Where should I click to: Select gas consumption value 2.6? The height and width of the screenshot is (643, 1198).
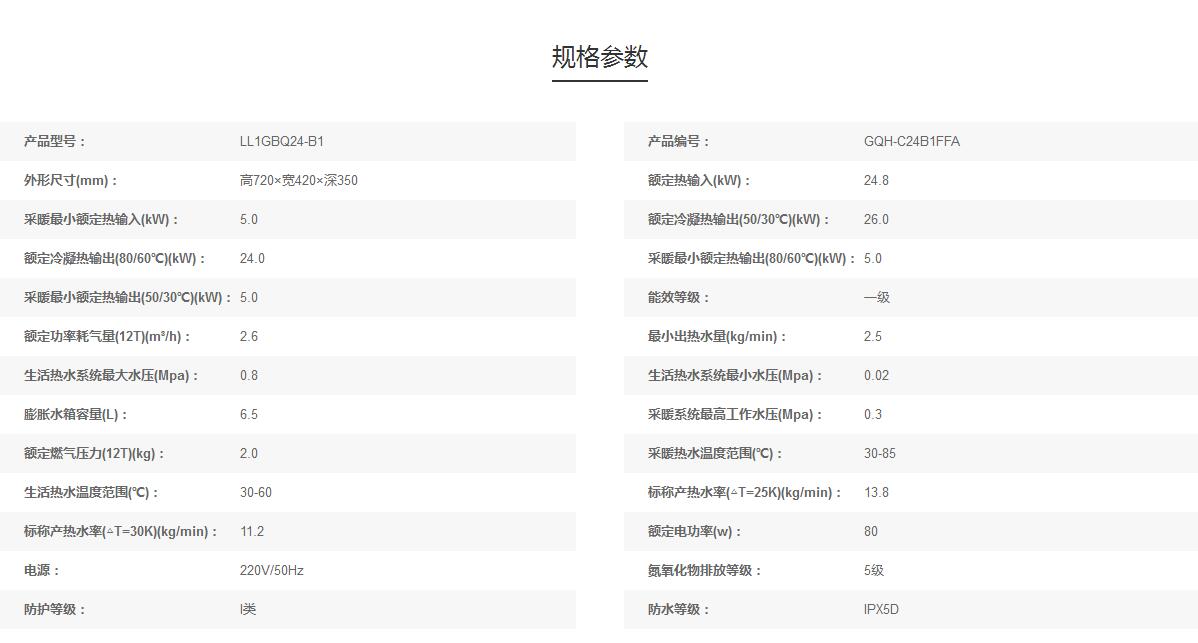tap(249, 336)
